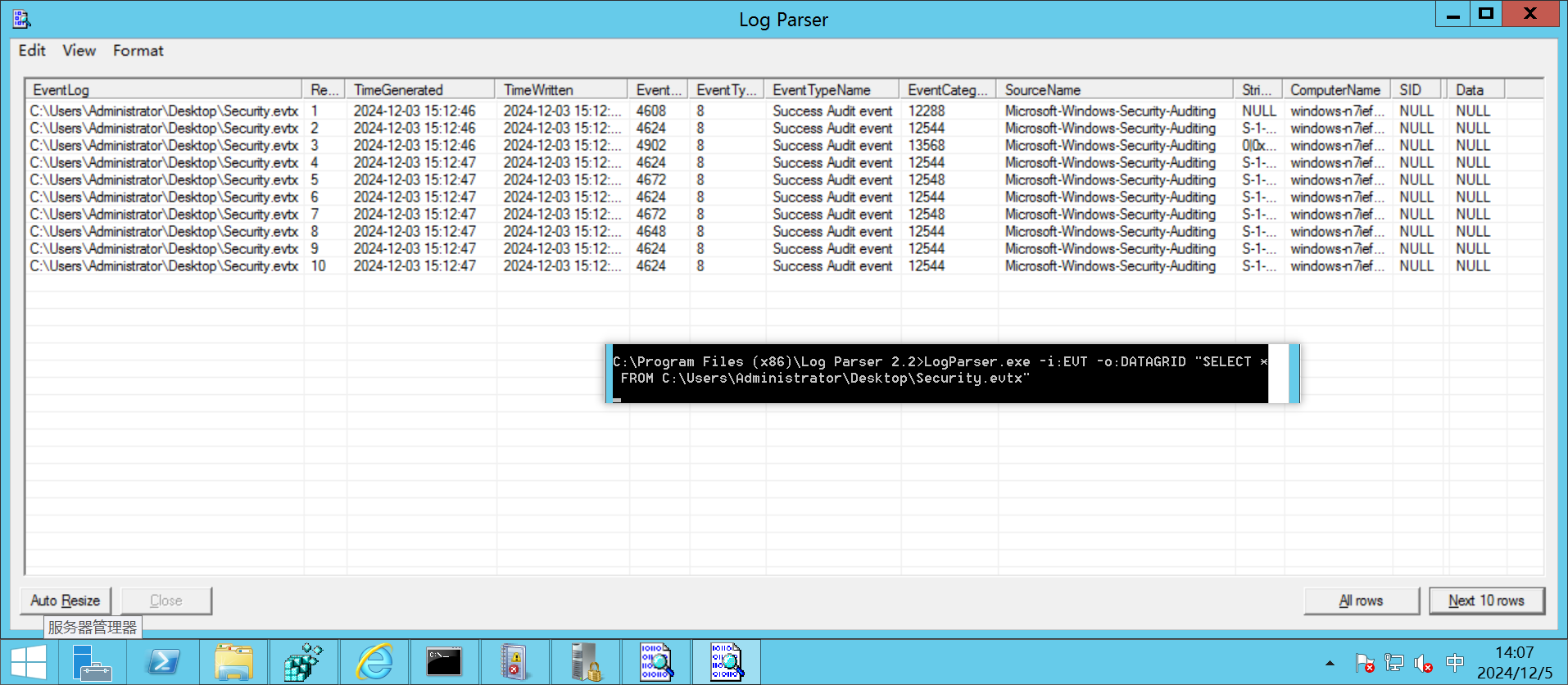1568x685 pixels.
Task: Open the cube-network app in taskbar
Action: point(304,662)
